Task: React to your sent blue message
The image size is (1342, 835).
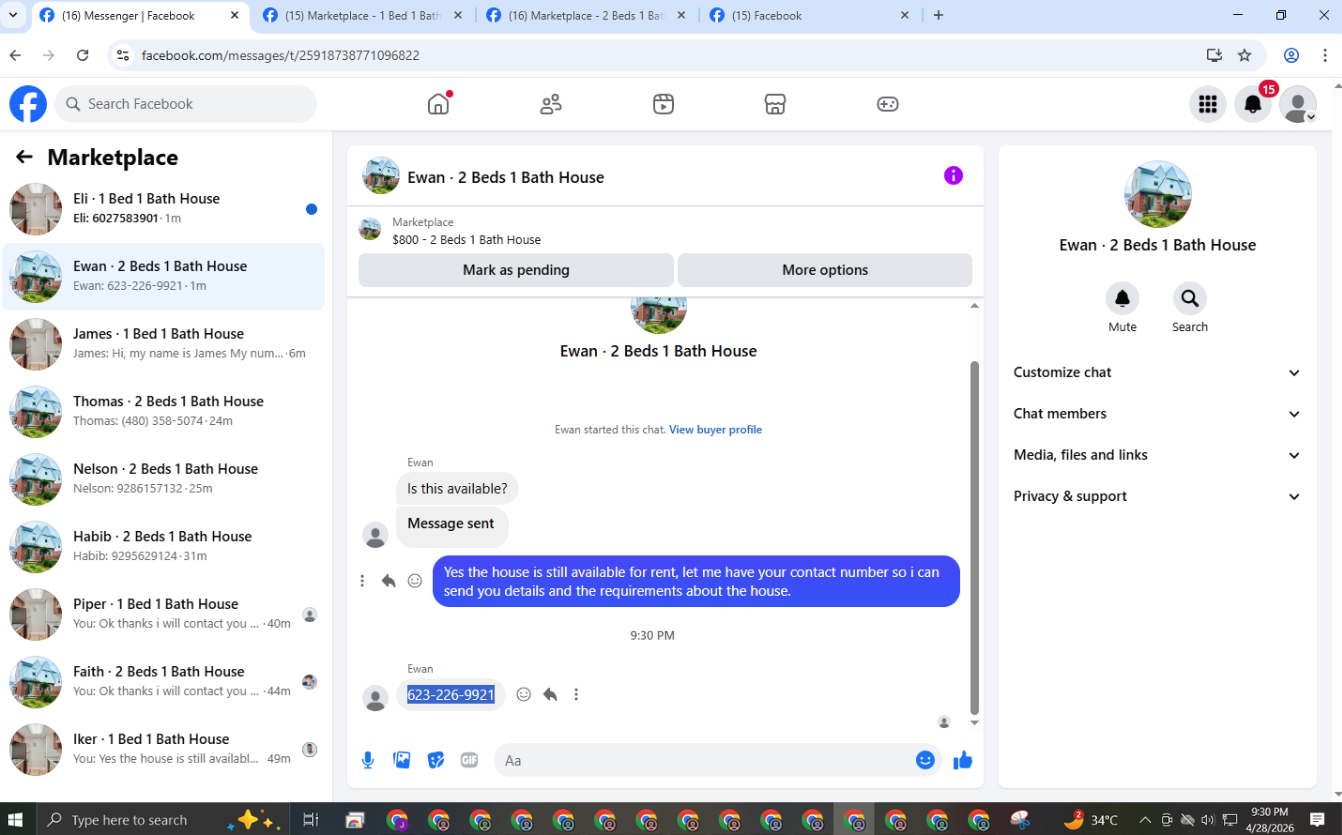Action: (x=415, y=581)
